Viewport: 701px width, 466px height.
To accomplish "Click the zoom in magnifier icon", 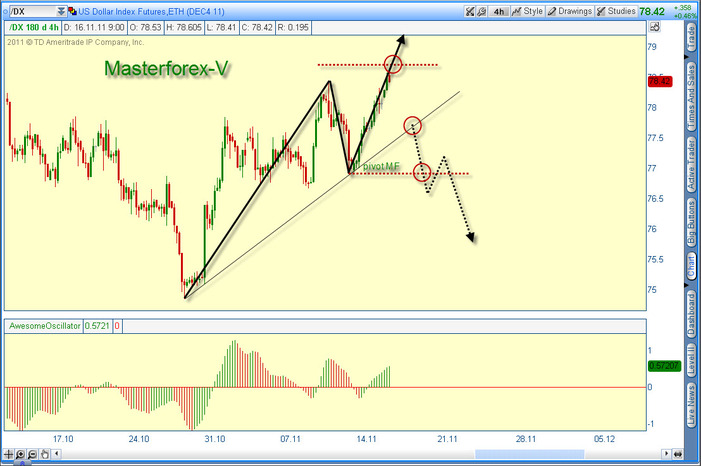I will 21,456.
